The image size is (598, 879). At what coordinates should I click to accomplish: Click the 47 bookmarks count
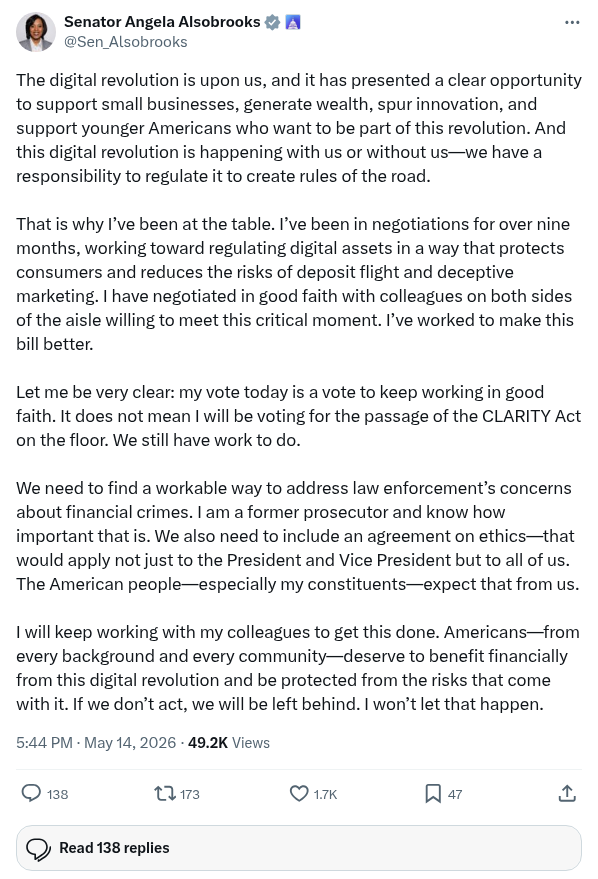click(455, 794)
